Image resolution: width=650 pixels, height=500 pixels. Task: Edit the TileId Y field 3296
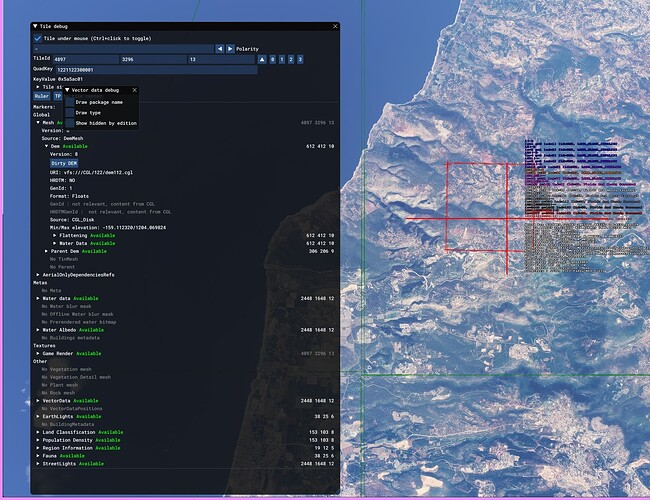click(153, 59)
